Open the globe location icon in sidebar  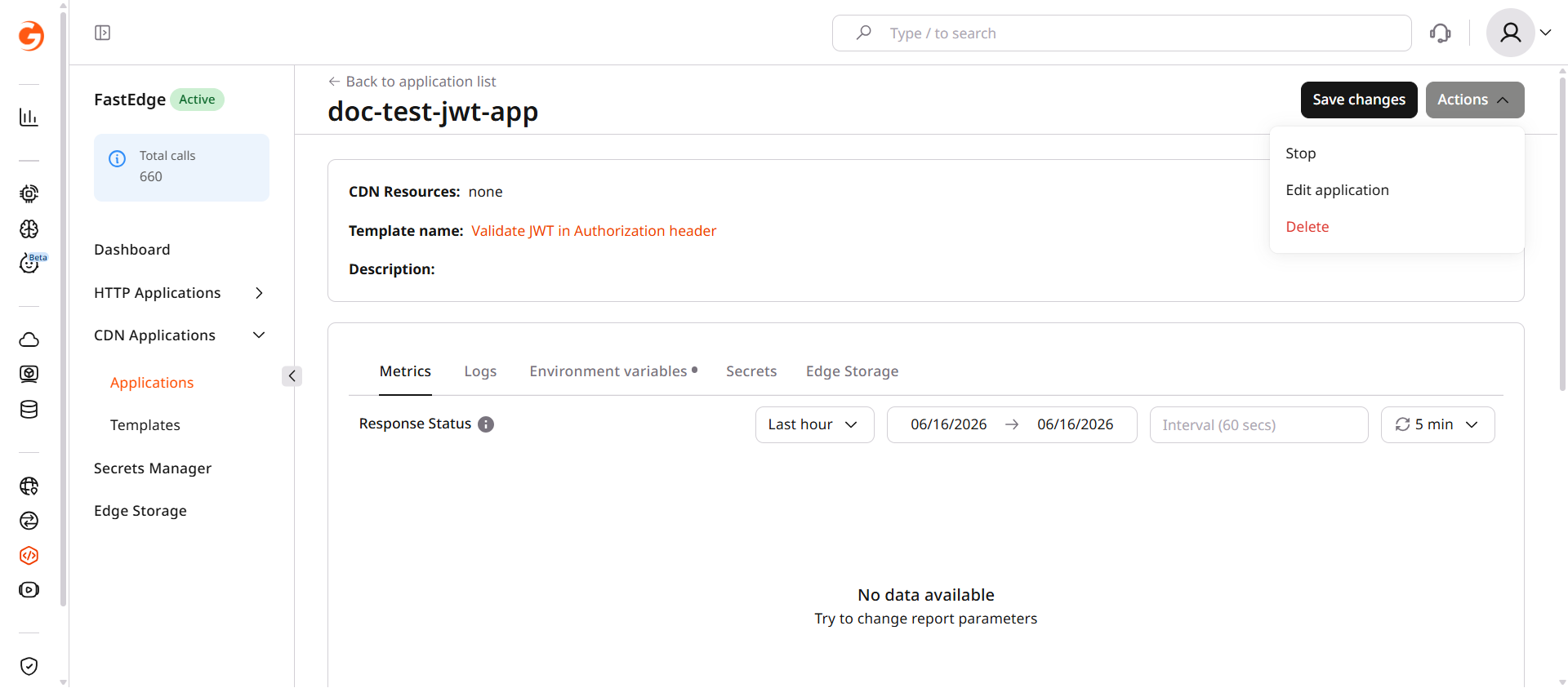pos(29,486)
